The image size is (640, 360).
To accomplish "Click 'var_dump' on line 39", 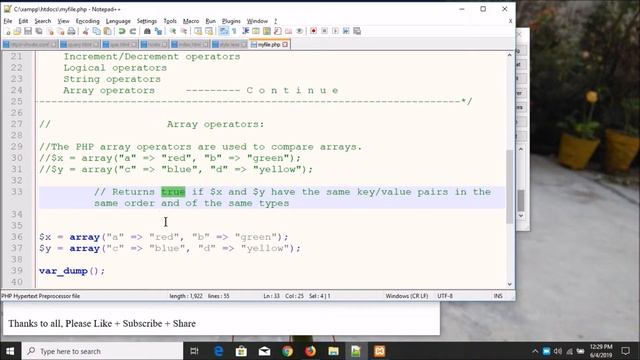I will (63, 271).
